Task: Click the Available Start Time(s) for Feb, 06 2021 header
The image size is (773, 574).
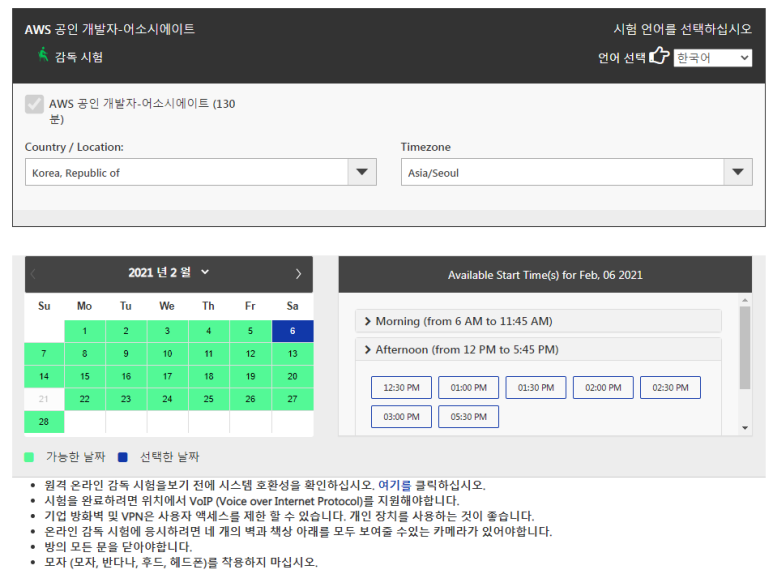Action: 545,275
